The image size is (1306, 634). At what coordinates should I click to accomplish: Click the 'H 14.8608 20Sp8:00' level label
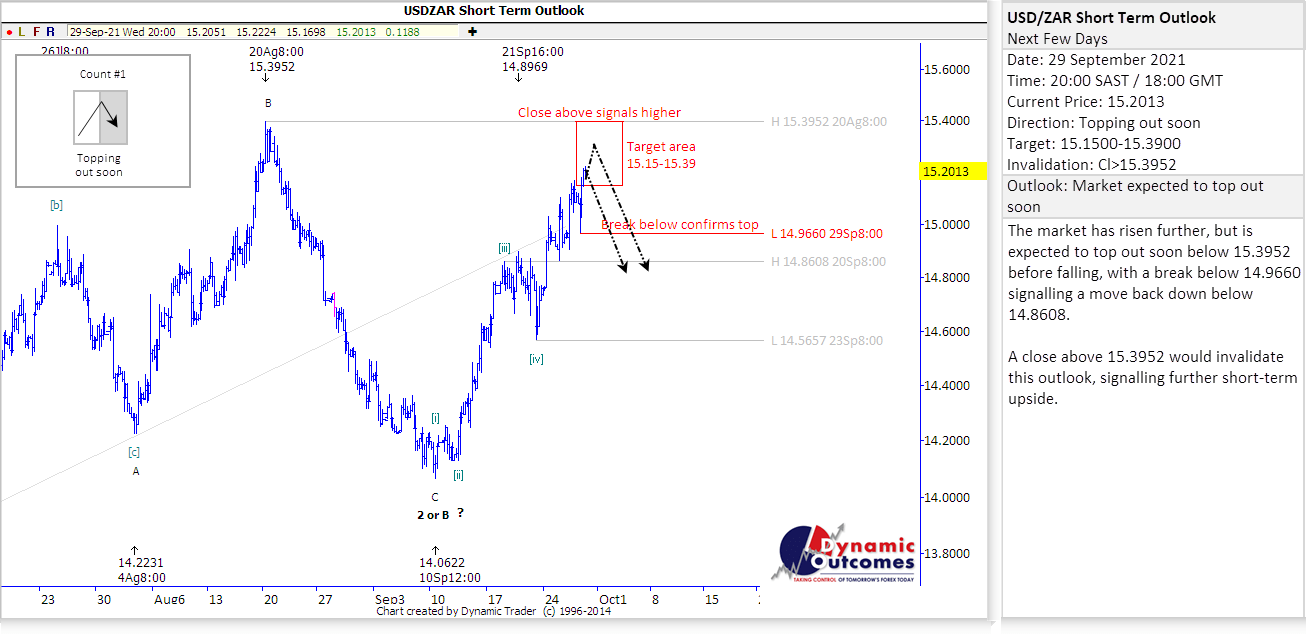pyautogui.click(x=828, y=262)
